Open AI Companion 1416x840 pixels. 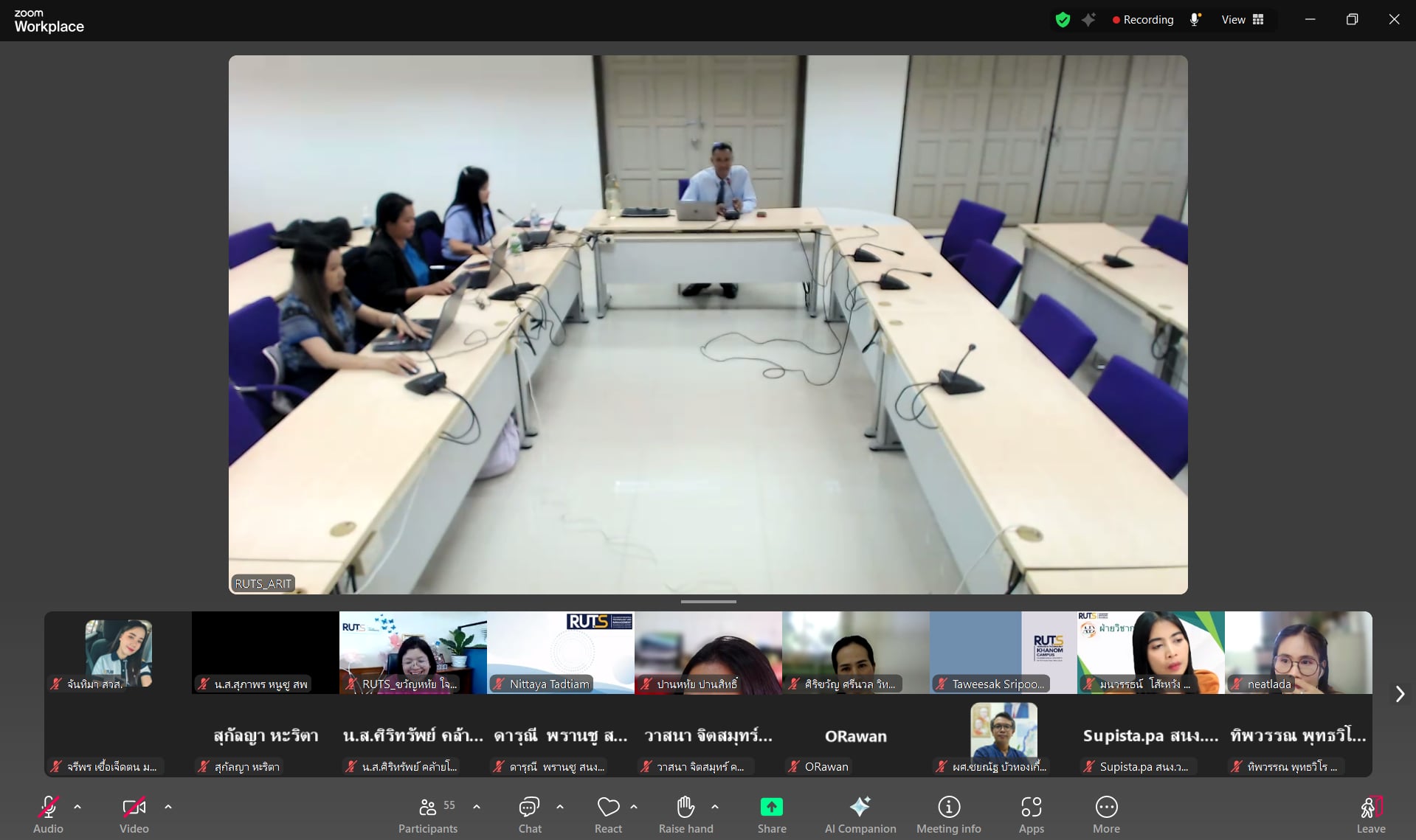click(860, 814)
